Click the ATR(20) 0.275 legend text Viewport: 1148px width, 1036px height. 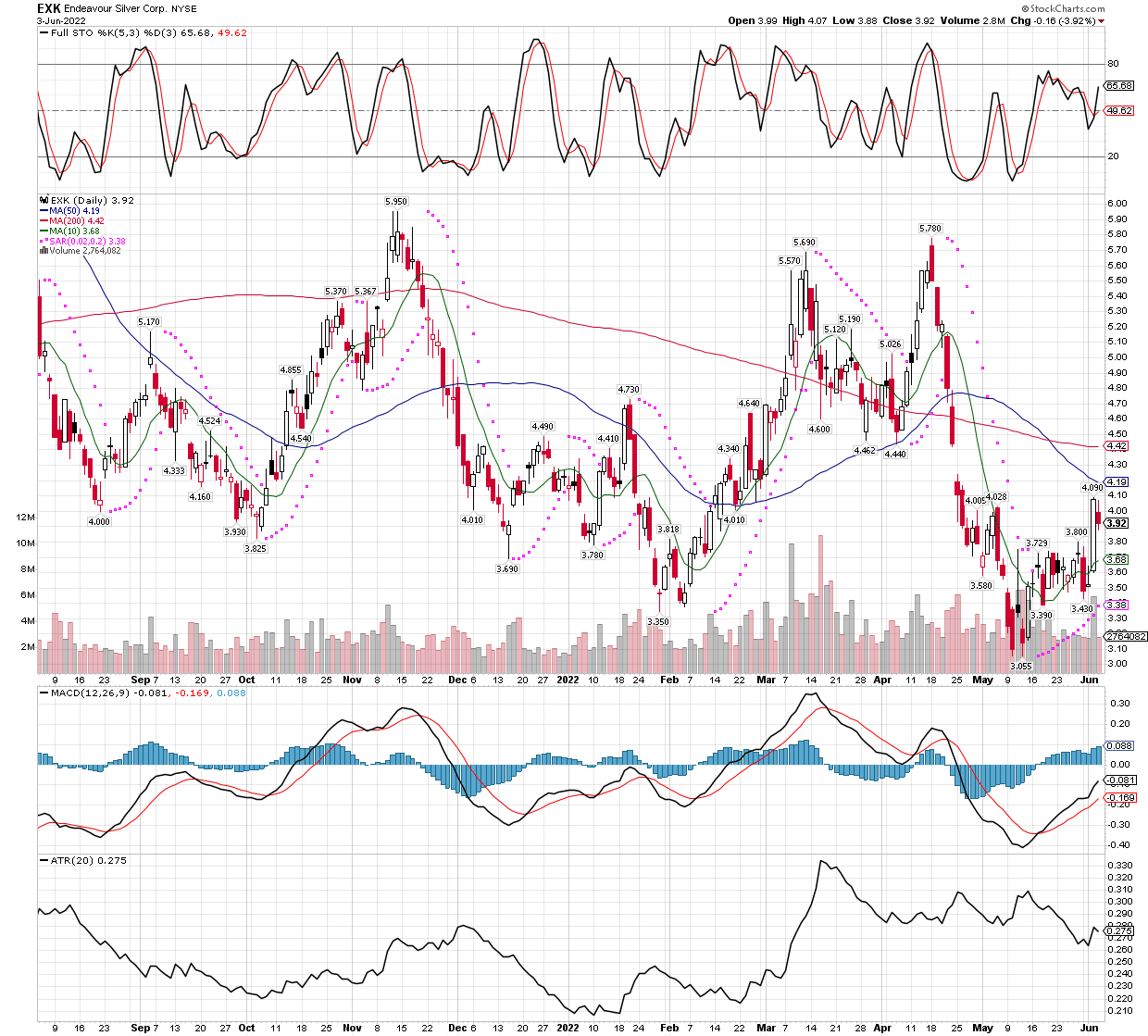point(89,860)
